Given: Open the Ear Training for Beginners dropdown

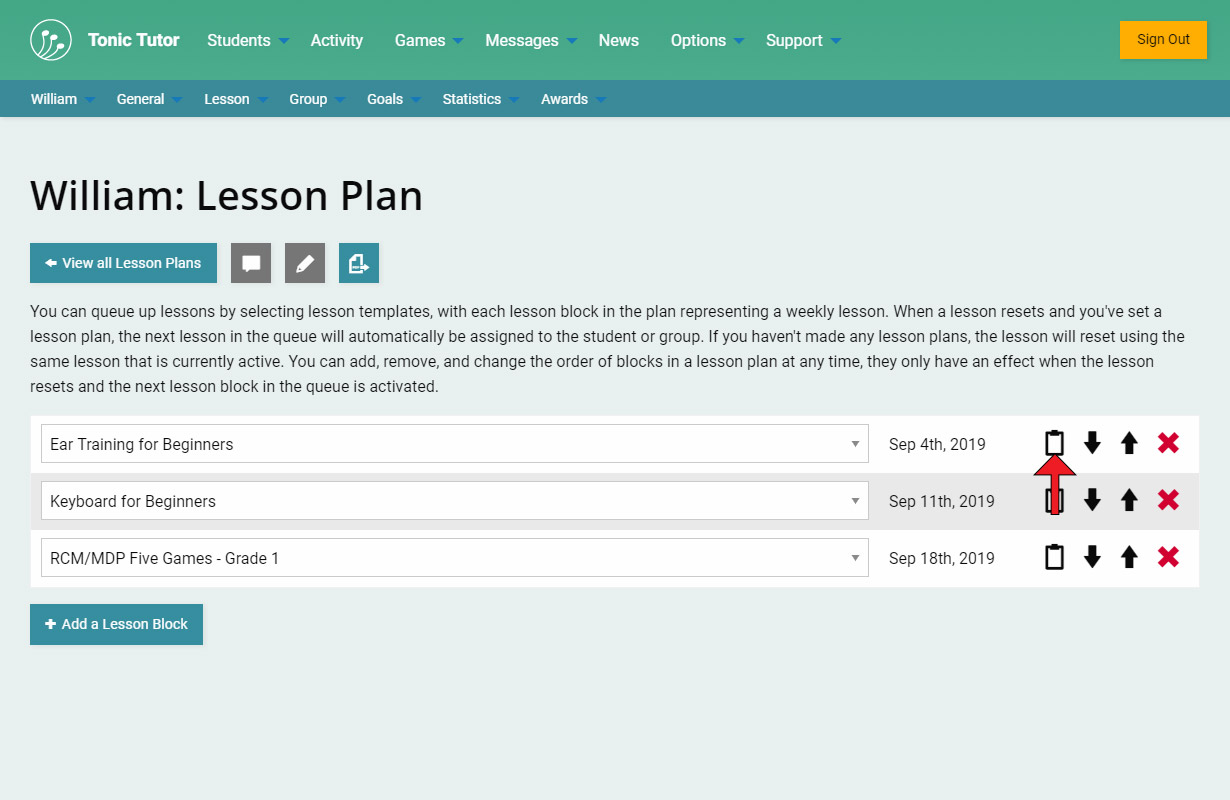Looking at the screenshot, I should 454,444.
